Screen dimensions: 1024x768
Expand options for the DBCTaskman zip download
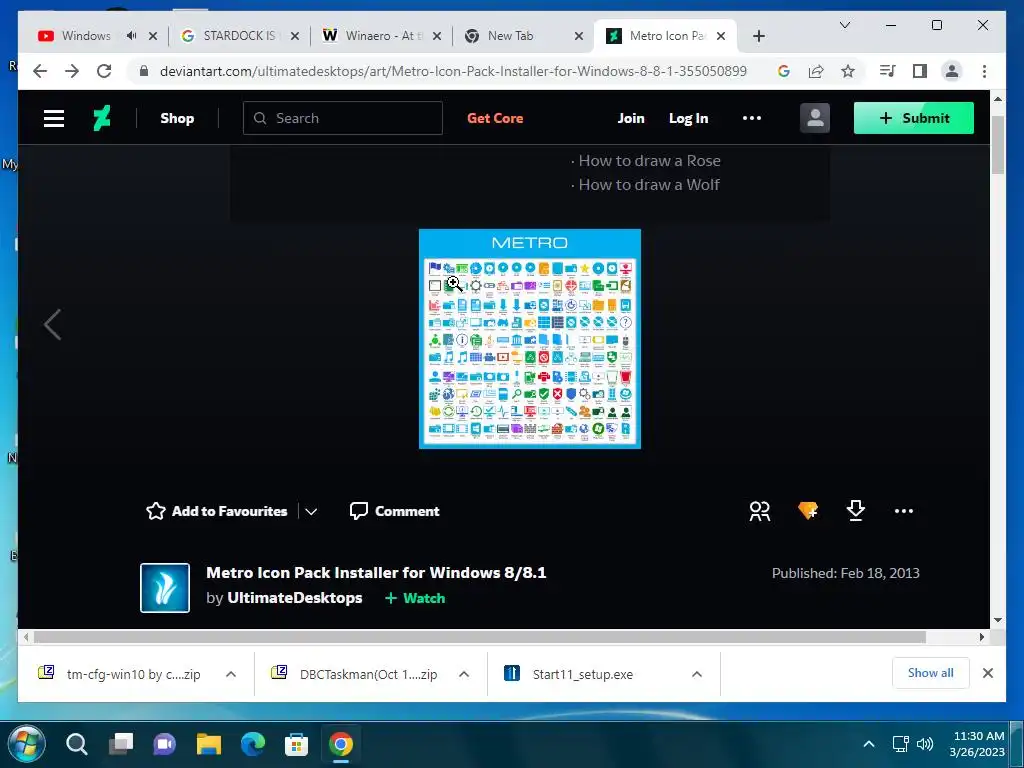pos(464,674)
